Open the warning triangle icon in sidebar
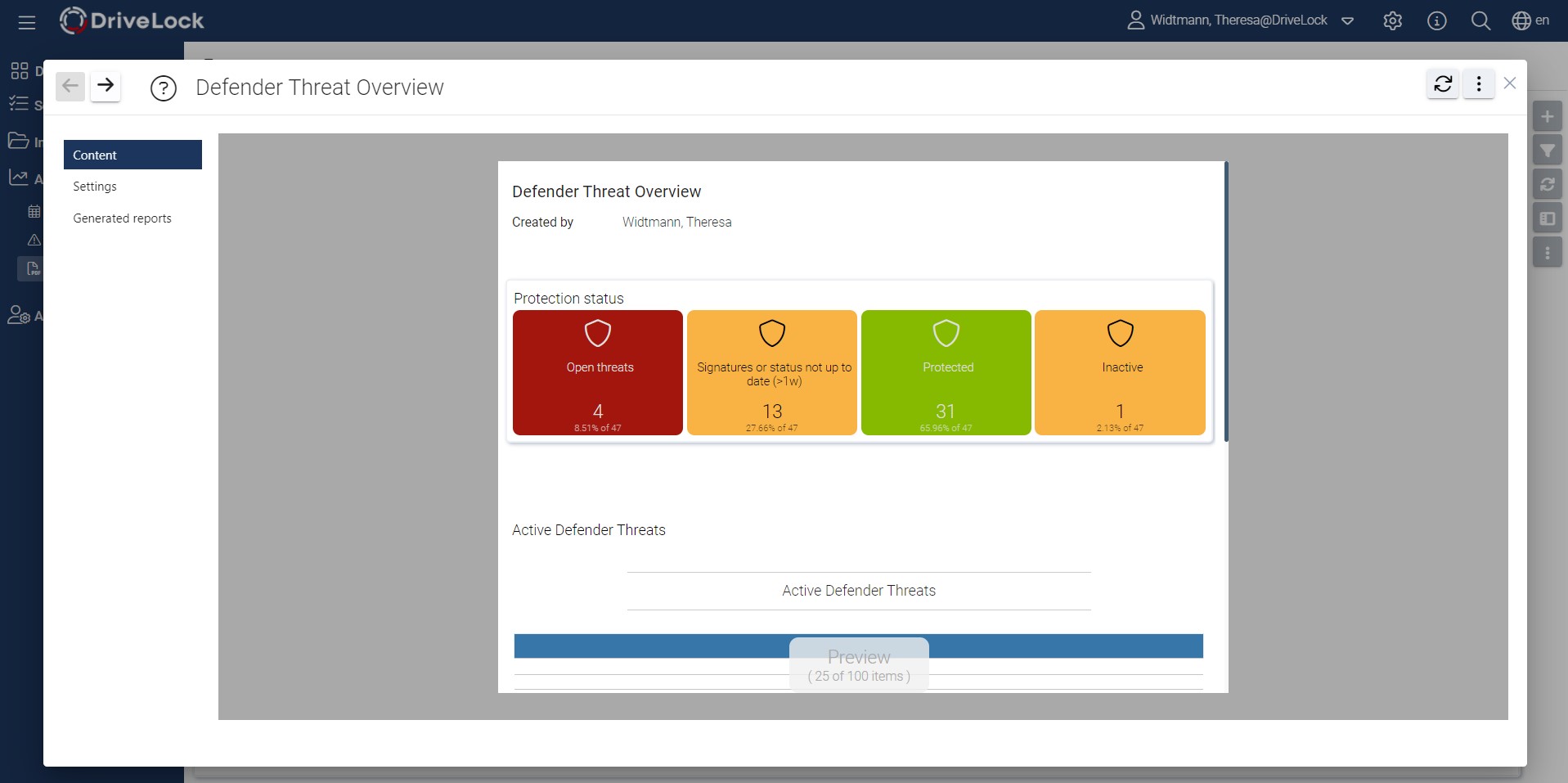The height and width of the screenshot is (783, 1568). pyautogui.click(x=34, y=240)
